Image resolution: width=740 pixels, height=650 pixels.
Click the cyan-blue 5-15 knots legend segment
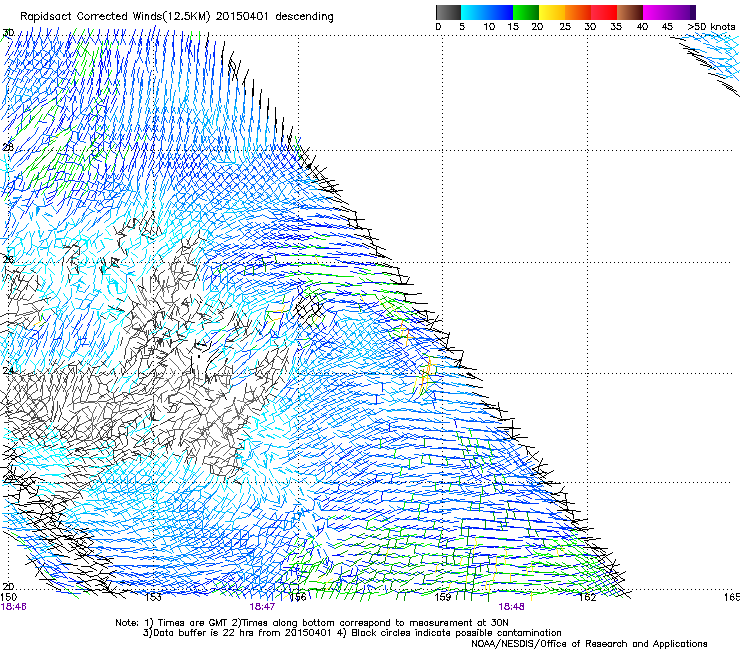pos(487,12)
